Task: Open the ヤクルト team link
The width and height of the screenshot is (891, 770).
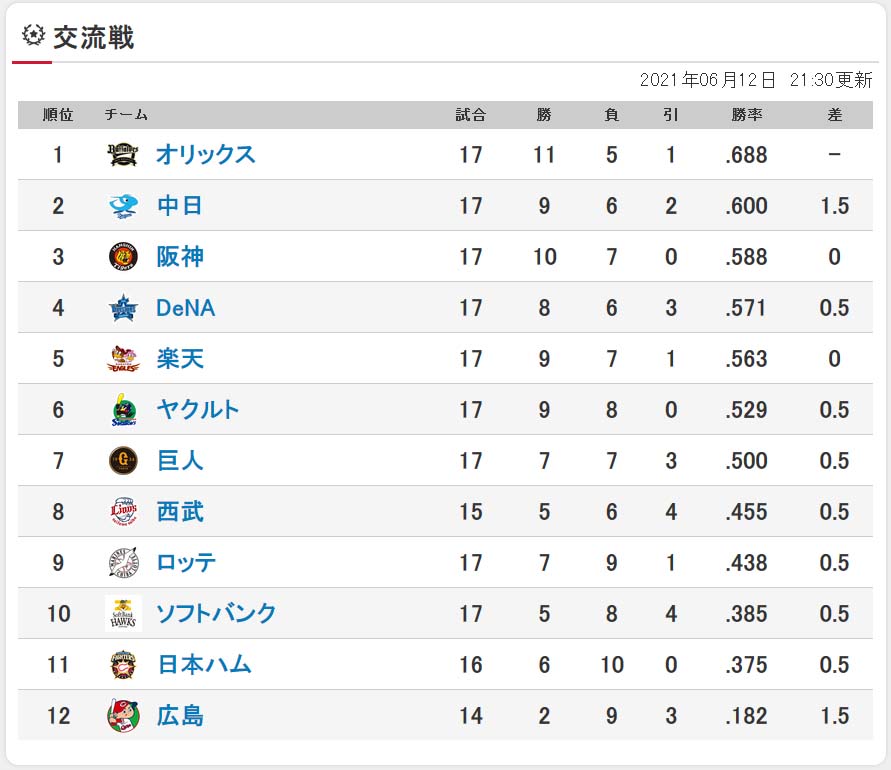Action: point(198,410)
